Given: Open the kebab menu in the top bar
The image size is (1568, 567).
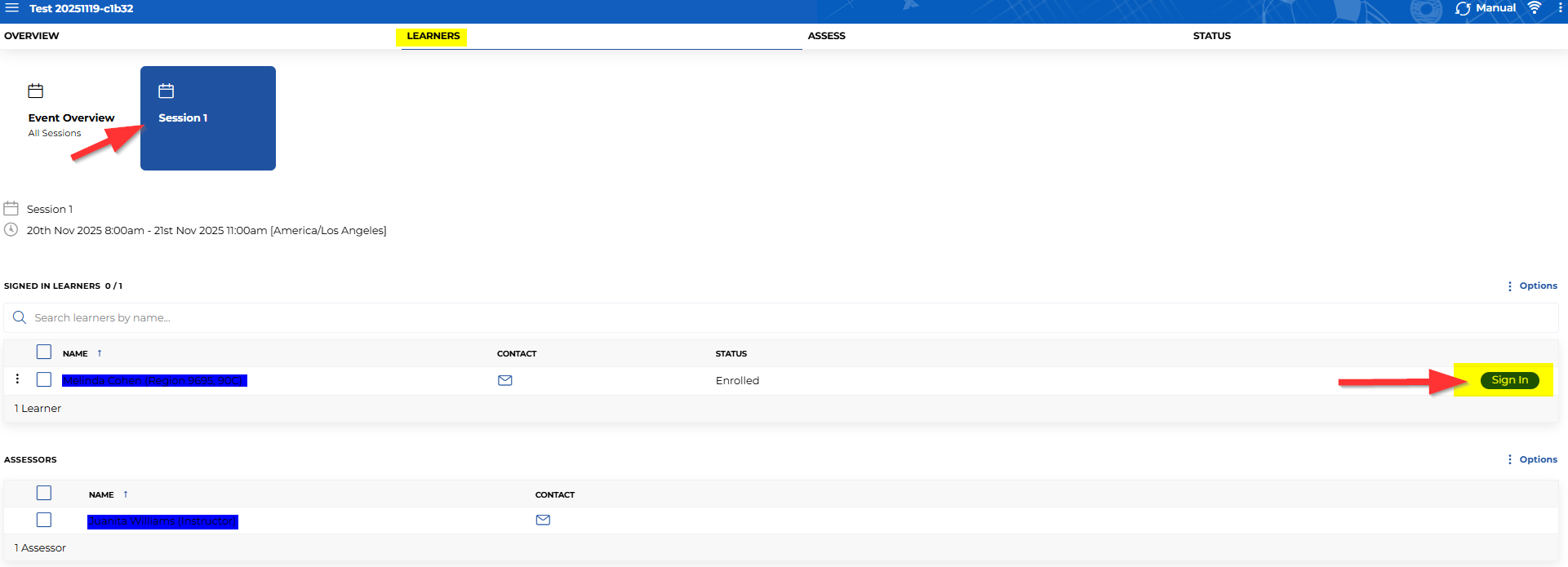Looking at the screenshot, I should coord(1560,8).
